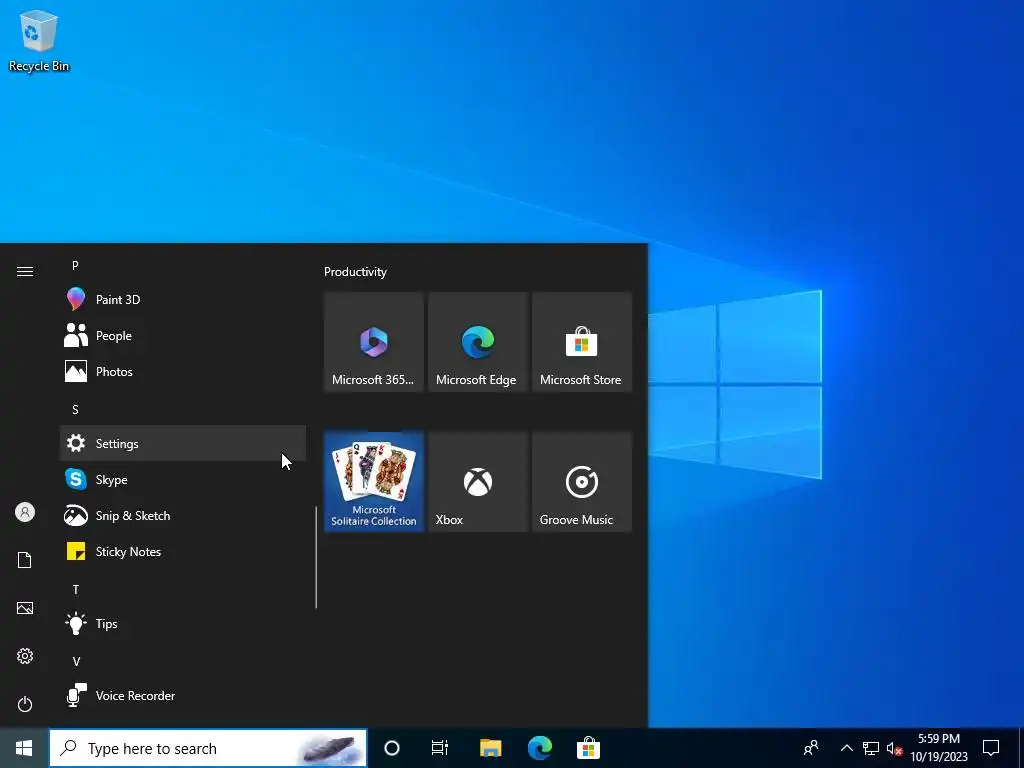
Task: Click the network tray icon
Action: point(871,748)
